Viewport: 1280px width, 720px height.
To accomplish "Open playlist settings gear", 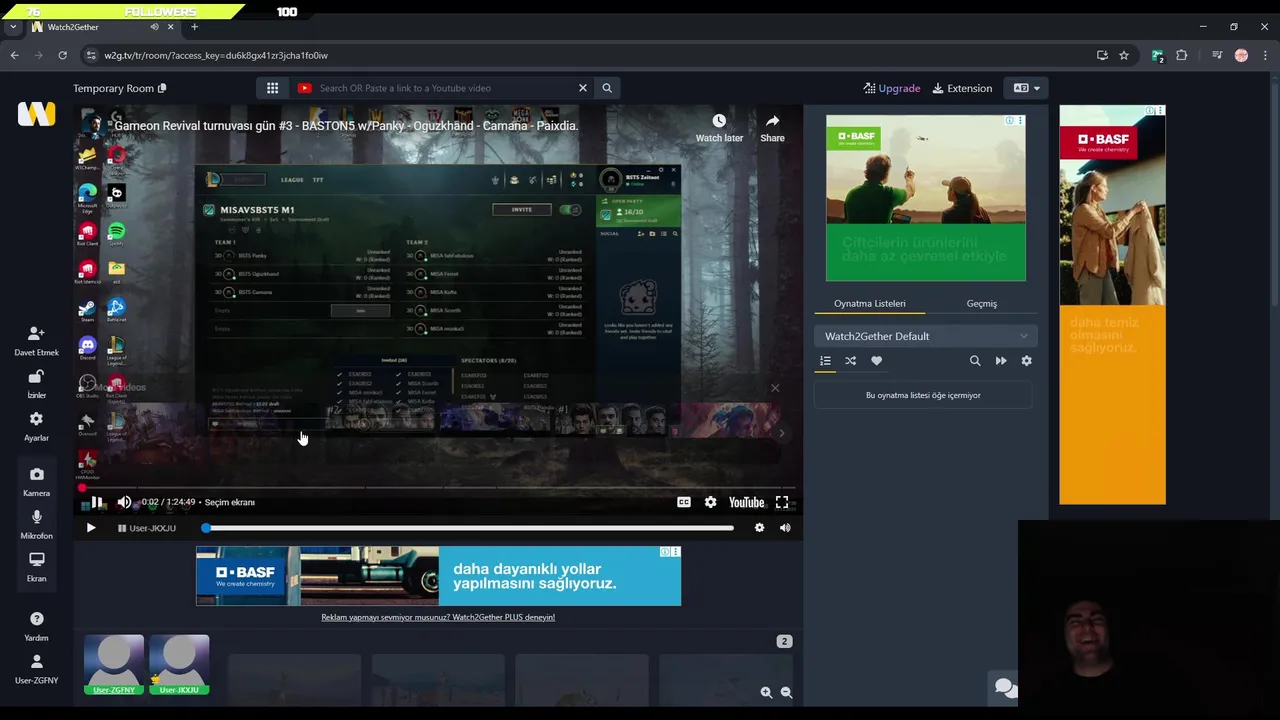I will tap(1026, 361).
